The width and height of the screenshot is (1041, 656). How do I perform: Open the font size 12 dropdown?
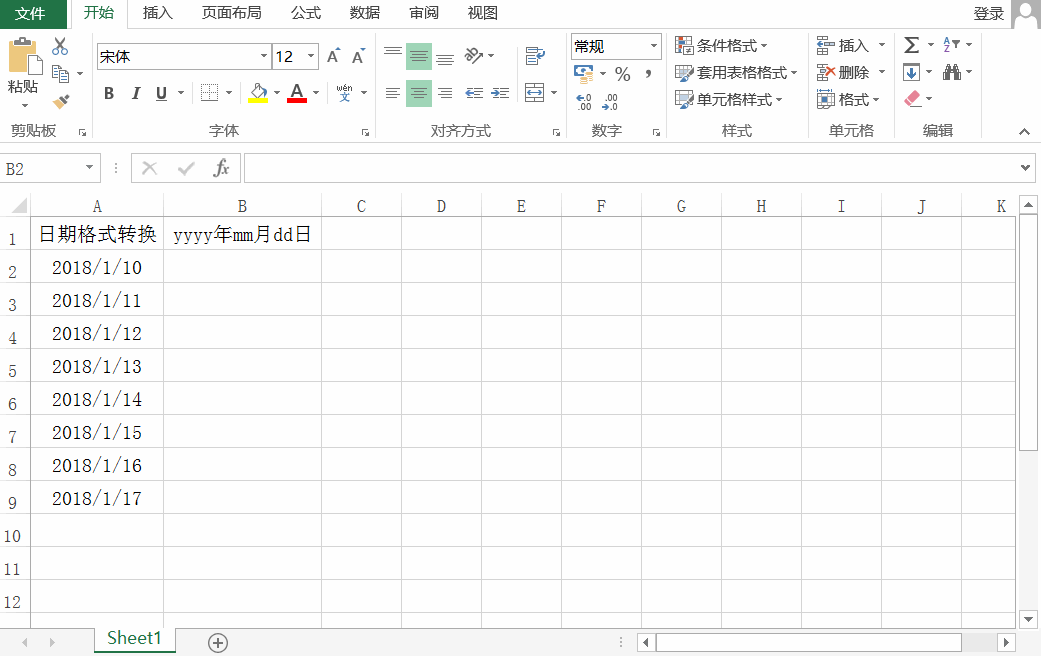click(311, 56)
